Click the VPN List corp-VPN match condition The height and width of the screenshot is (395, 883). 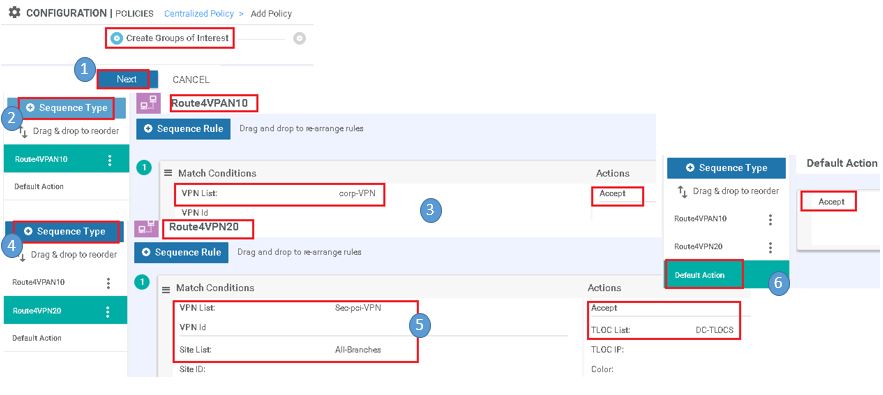tap(280, 194)
